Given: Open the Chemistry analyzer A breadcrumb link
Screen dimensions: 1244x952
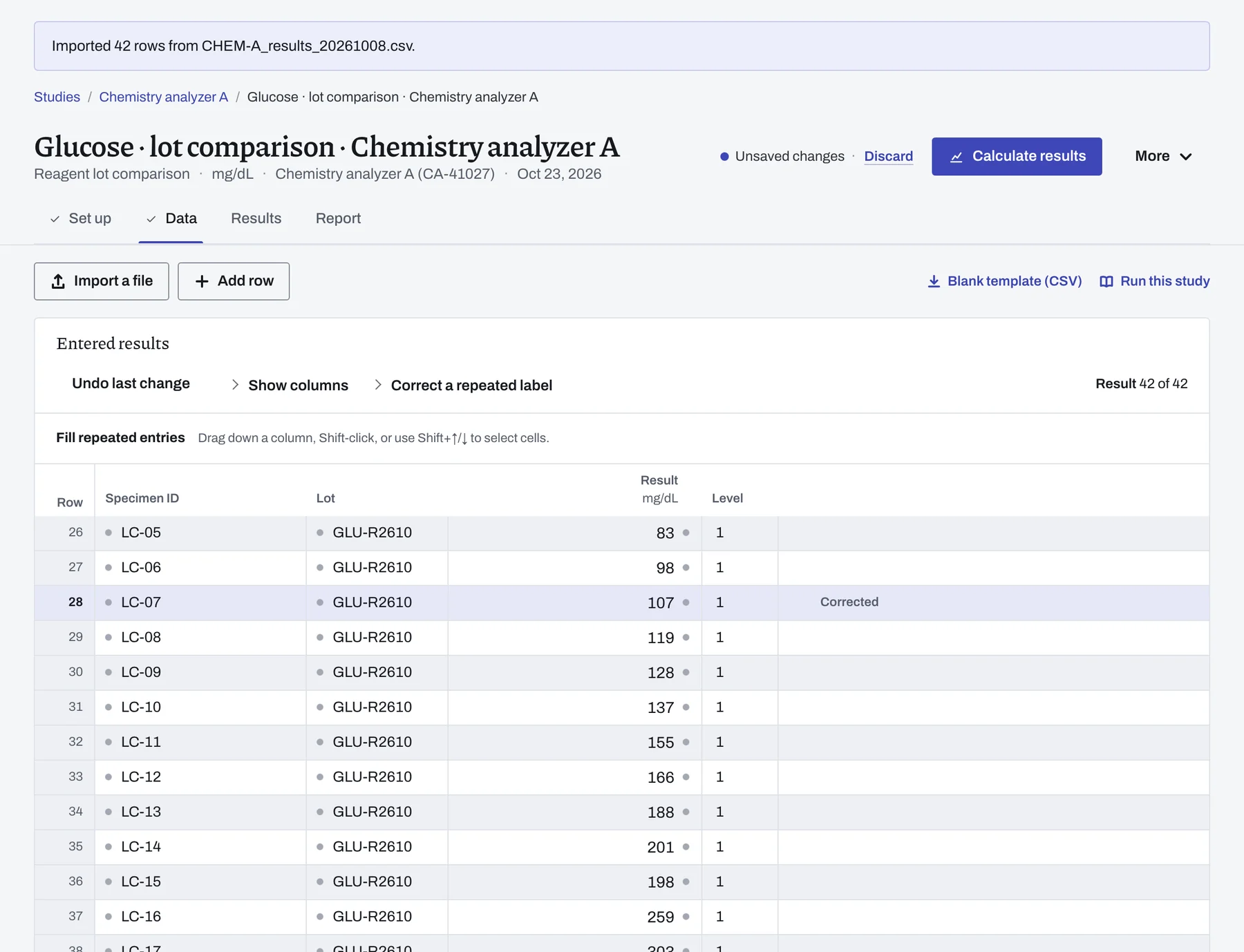Looking at the screenshot, I should [164, 97].
